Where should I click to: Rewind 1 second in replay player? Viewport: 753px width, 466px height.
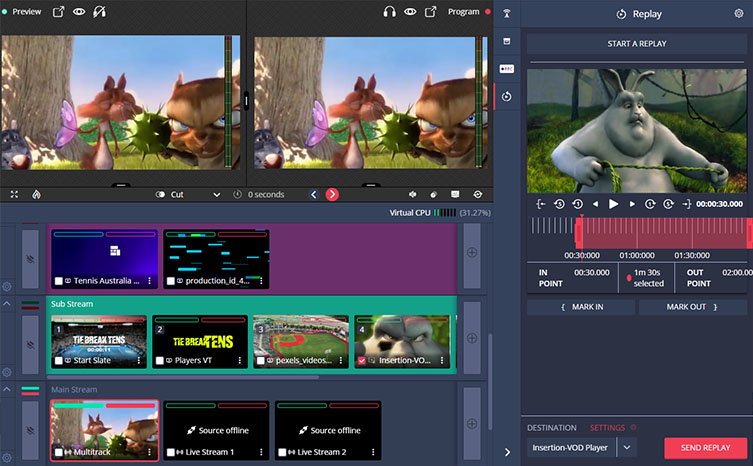pos(577,204)
